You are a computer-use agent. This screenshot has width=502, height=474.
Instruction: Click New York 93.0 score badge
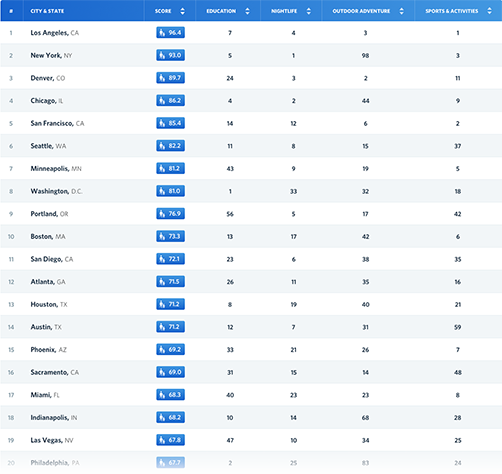(170, 55)
